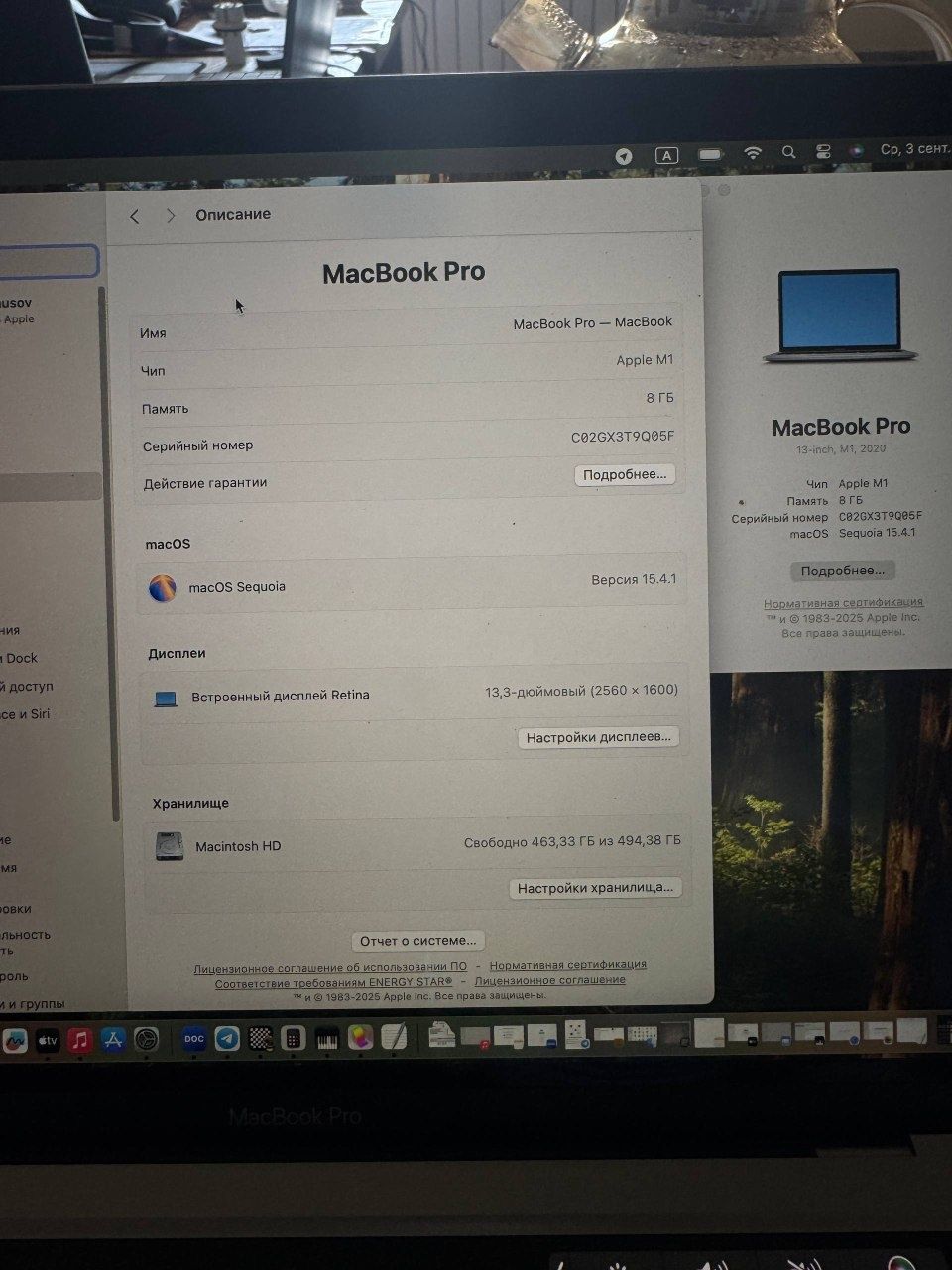
Task: Click the MacBook Pro image in About window
Action: (x=841, y=315)
